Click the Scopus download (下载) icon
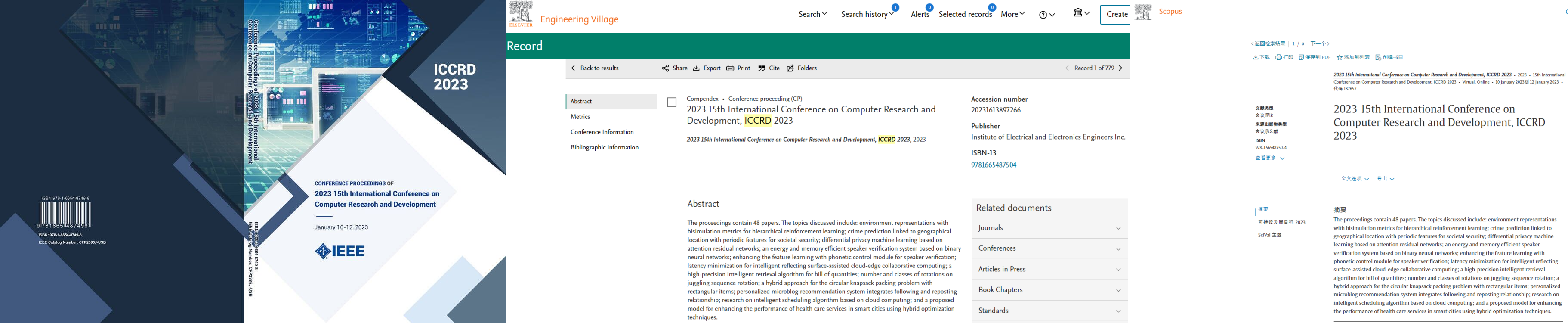The height and width of the screenshot is (323, 1568). tap(1256, 57)
